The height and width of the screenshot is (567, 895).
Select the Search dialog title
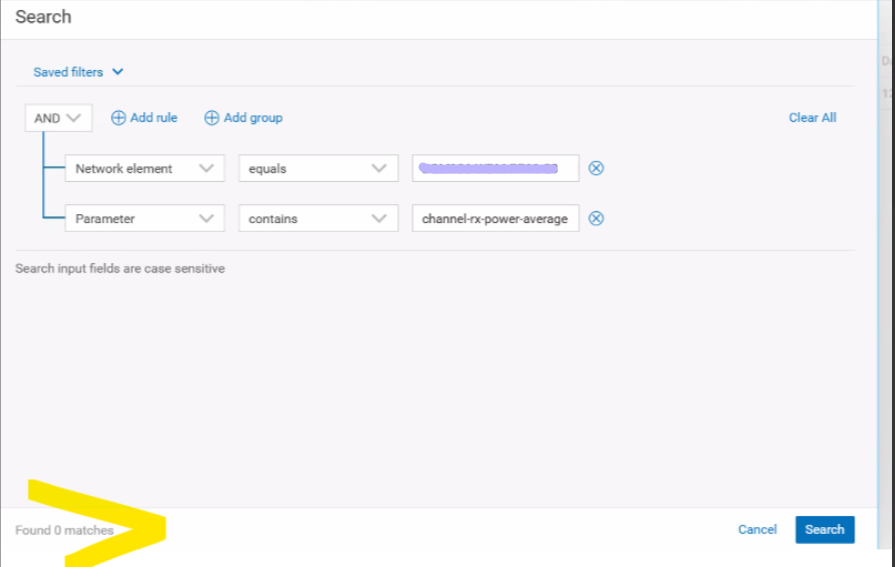pyautogui.click(x=43, y=17)
